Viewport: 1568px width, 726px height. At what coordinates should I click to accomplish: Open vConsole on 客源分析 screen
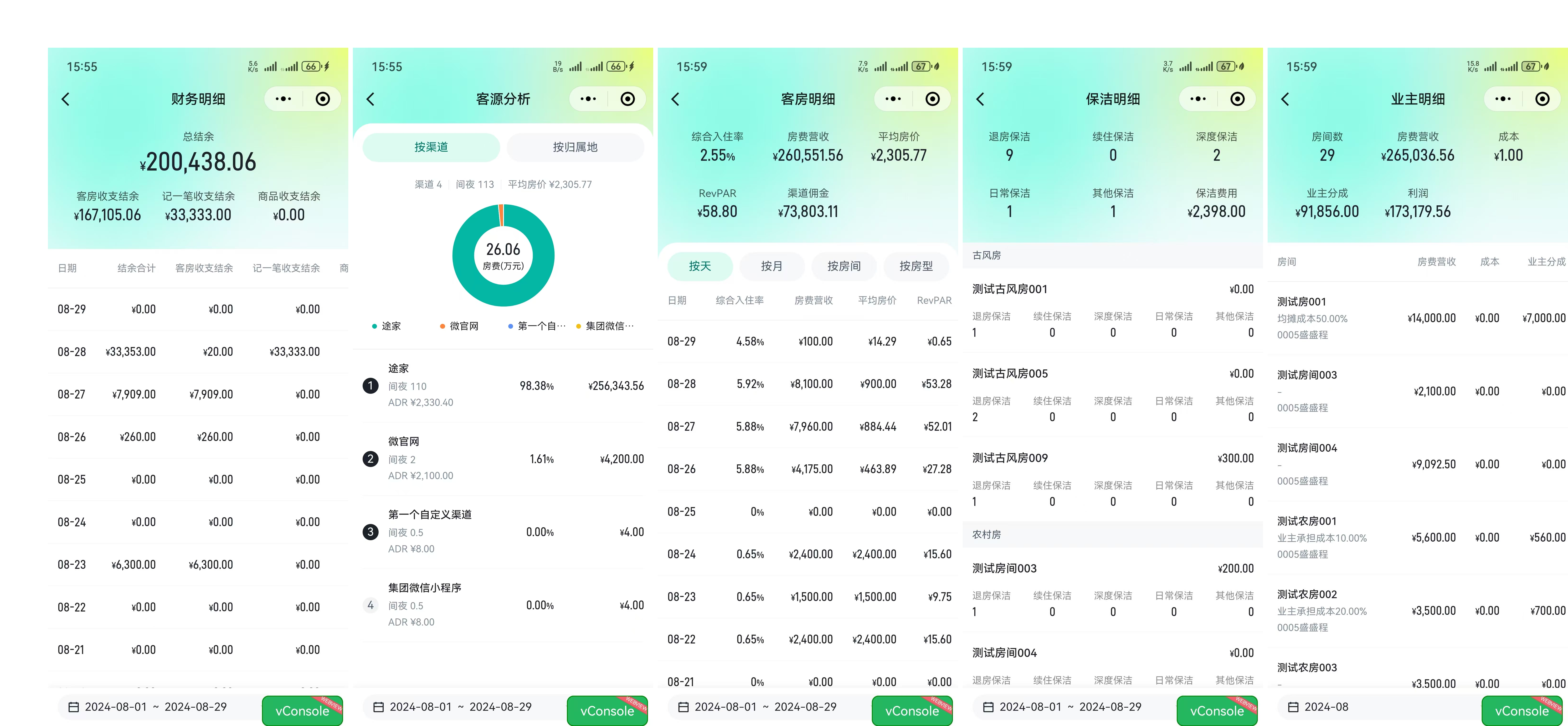[607, 711]
